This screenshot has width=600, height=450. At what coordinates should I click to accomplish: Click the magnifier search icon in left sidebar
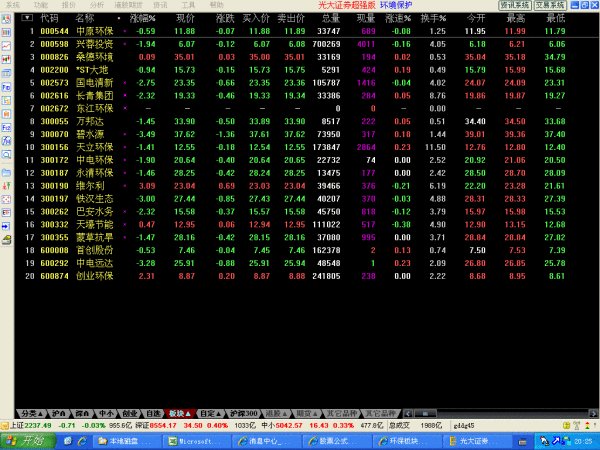6,155
